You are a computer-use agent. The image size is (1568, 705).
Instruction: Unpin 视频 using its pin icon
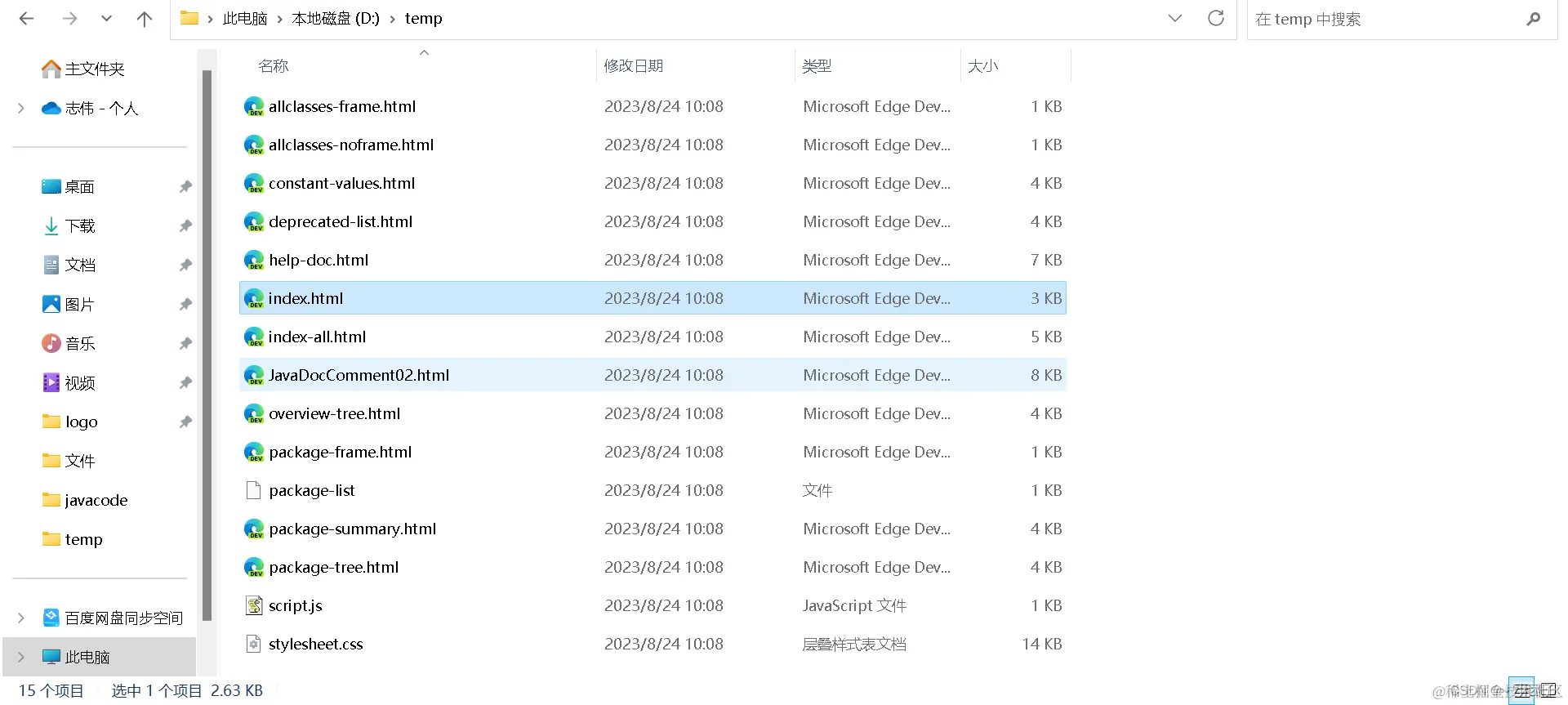pos(185,383)
